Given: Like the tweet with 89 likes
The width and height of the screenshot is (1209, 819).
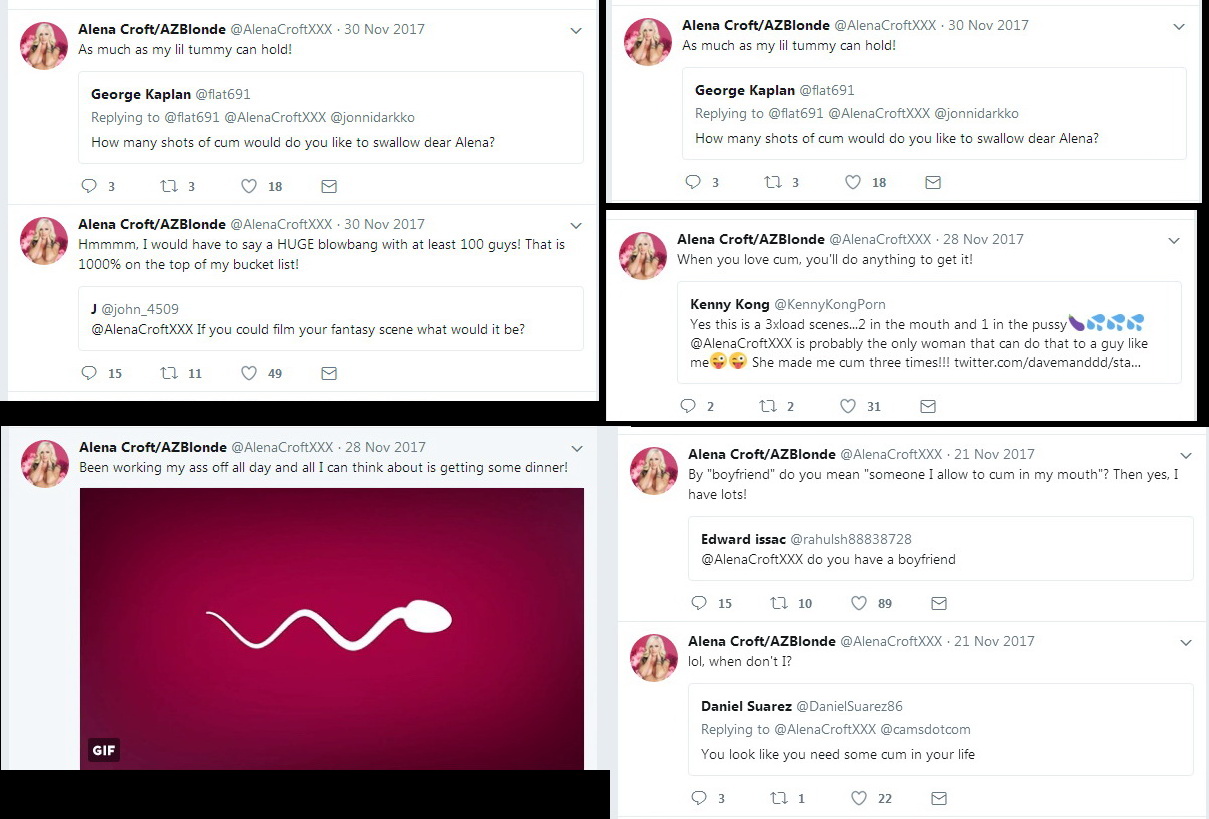Looking at the screenshot, I should [x=858, y=603].
